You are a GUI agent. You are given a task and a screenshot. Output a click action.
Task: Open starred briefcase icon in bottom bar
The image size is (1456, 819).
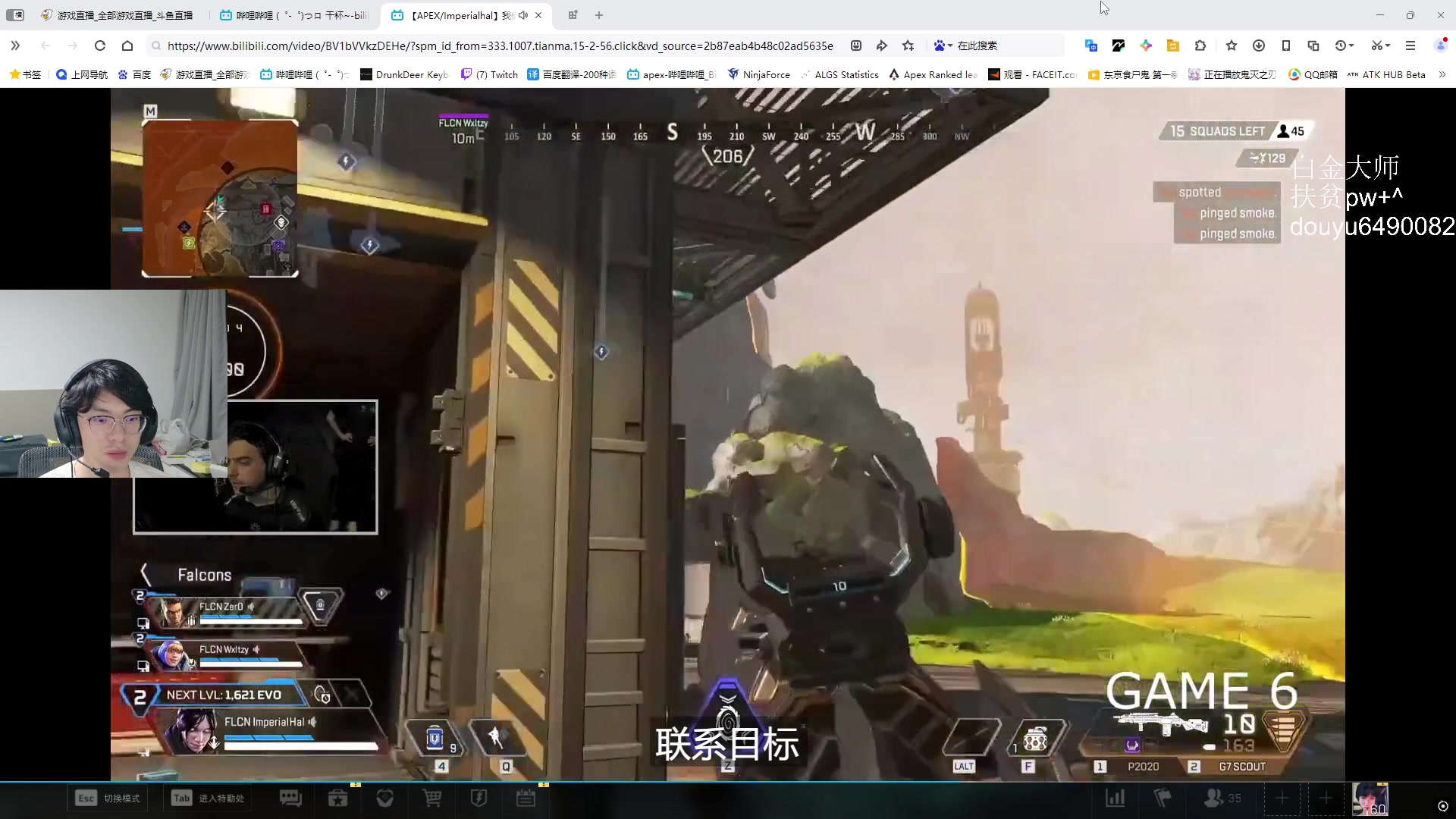pos(338,799)
